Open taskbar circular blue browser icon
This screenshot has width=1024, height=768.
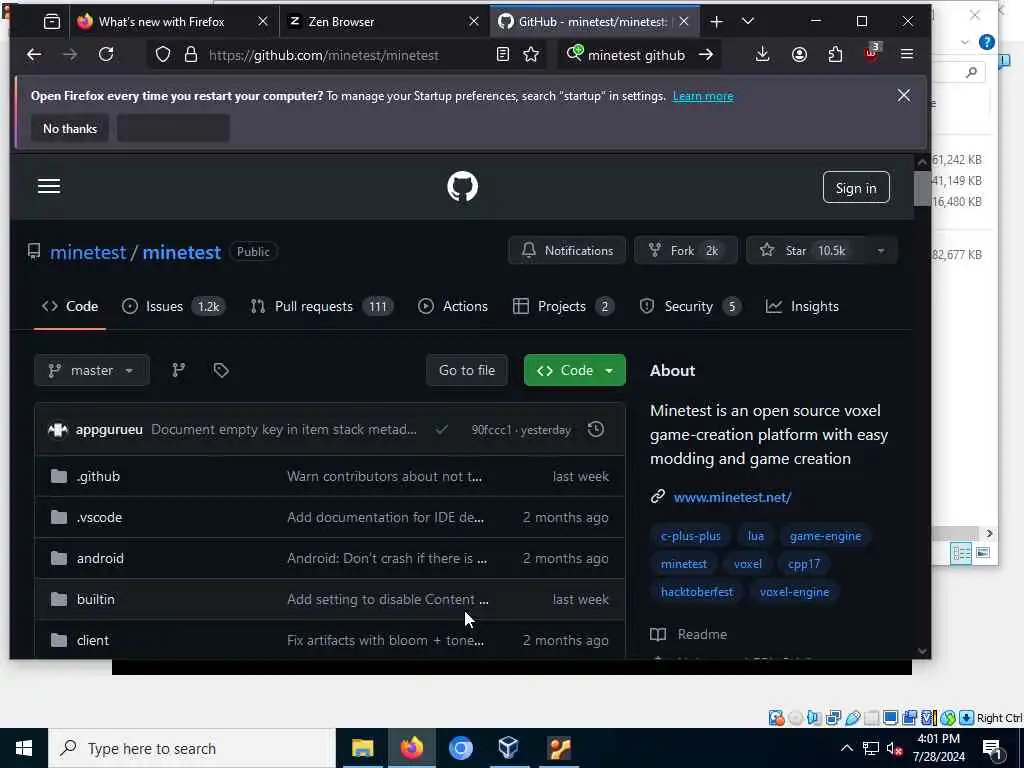point(460,748)
